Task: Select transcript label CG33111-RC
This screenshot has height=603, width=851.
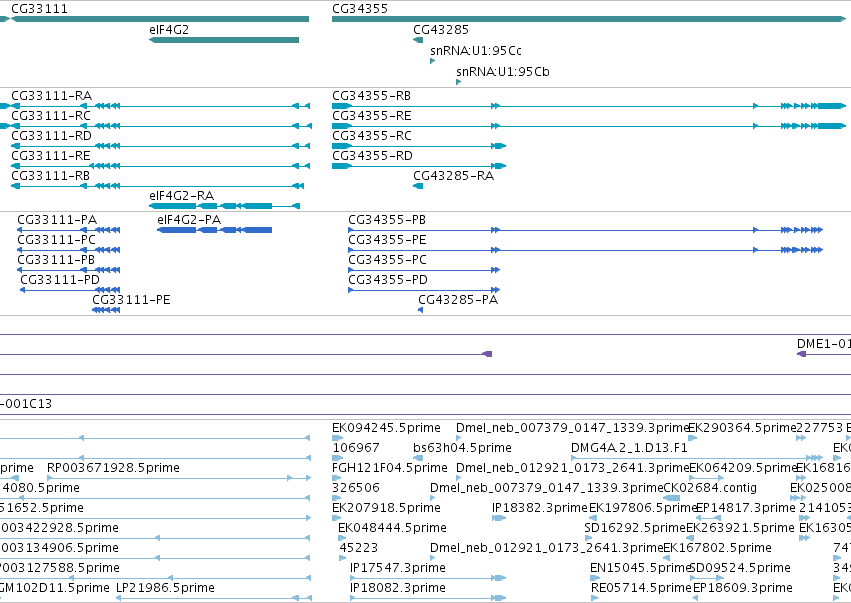Action: coord(51,116)
